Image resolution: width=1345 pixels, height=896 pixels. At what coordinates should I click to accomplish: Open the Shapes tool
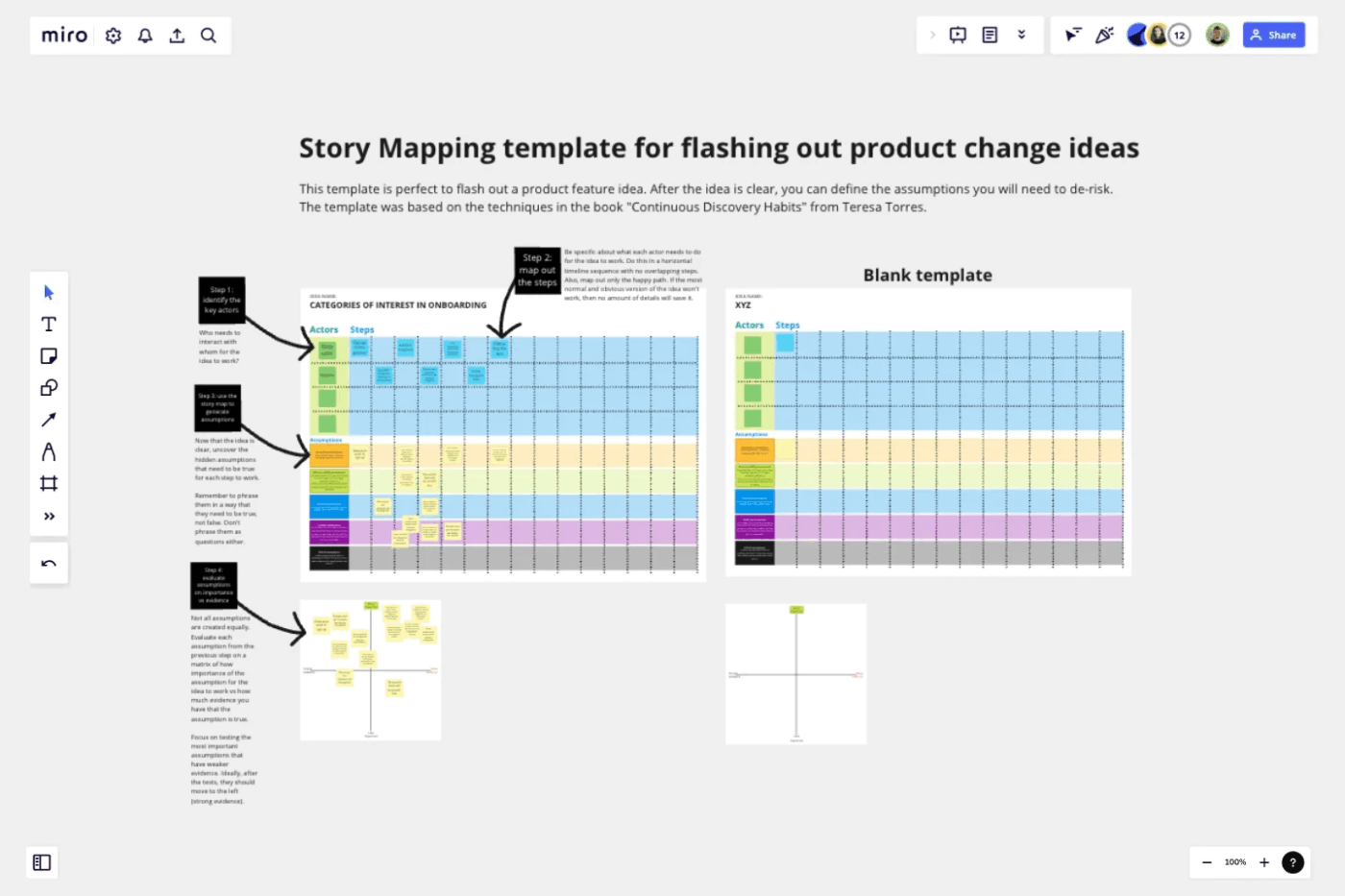click(x=49, y=387)
